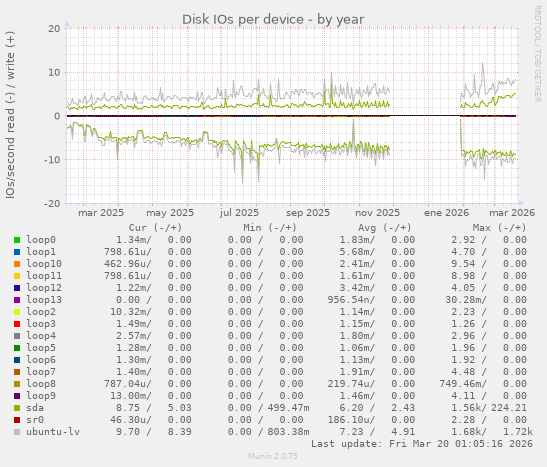Click the loop13 average value 956.54n

click(351, 300)
